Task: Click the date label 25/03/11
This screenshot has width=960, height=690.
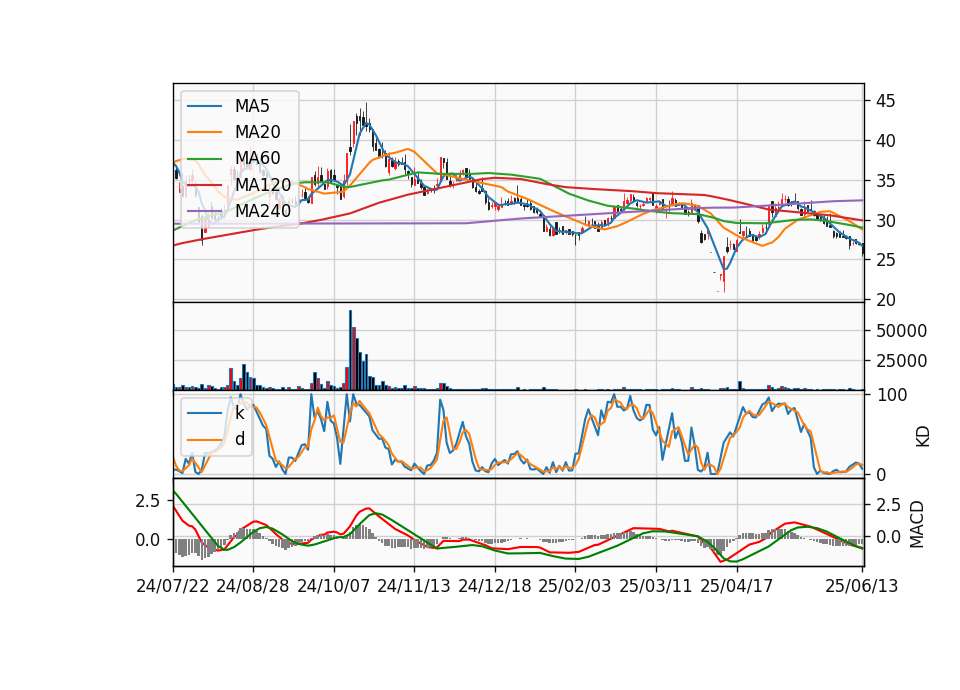Action: point(656,586)
